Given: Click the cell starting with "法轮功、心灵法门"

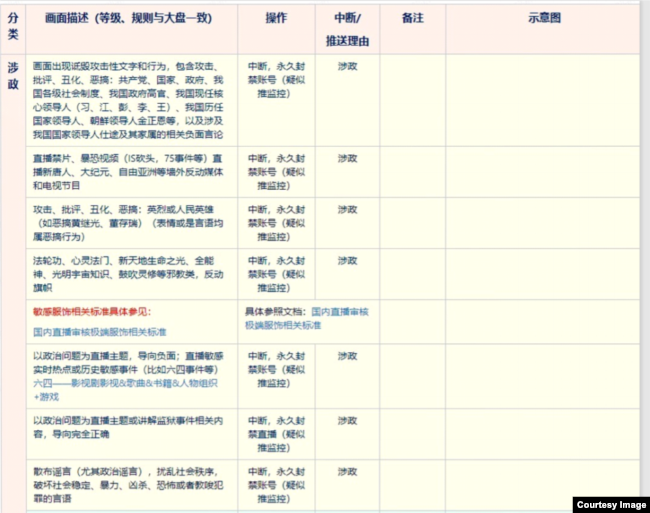Looking at the screenshot, I should (x=130, y=273).
